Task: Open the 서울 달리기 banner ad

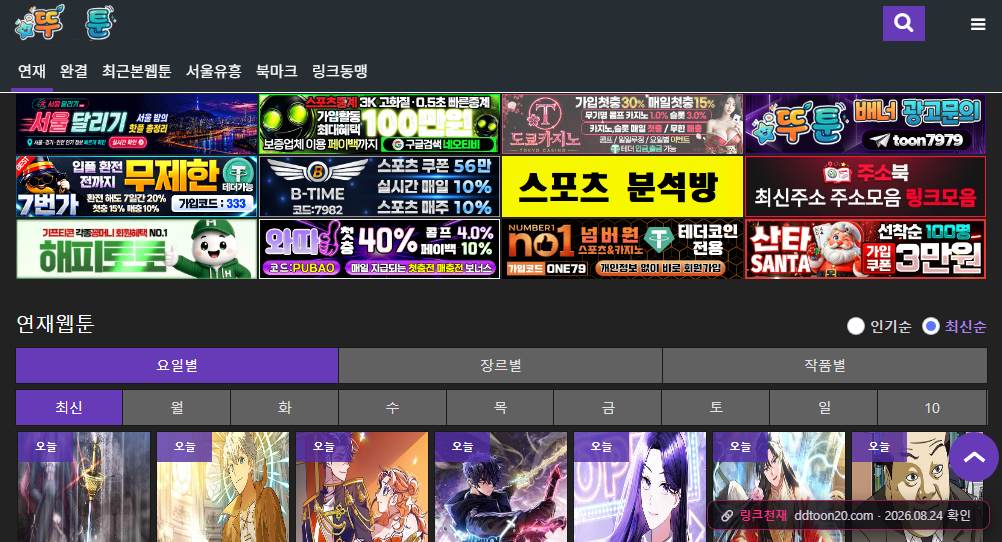Action: click(137, 124)
